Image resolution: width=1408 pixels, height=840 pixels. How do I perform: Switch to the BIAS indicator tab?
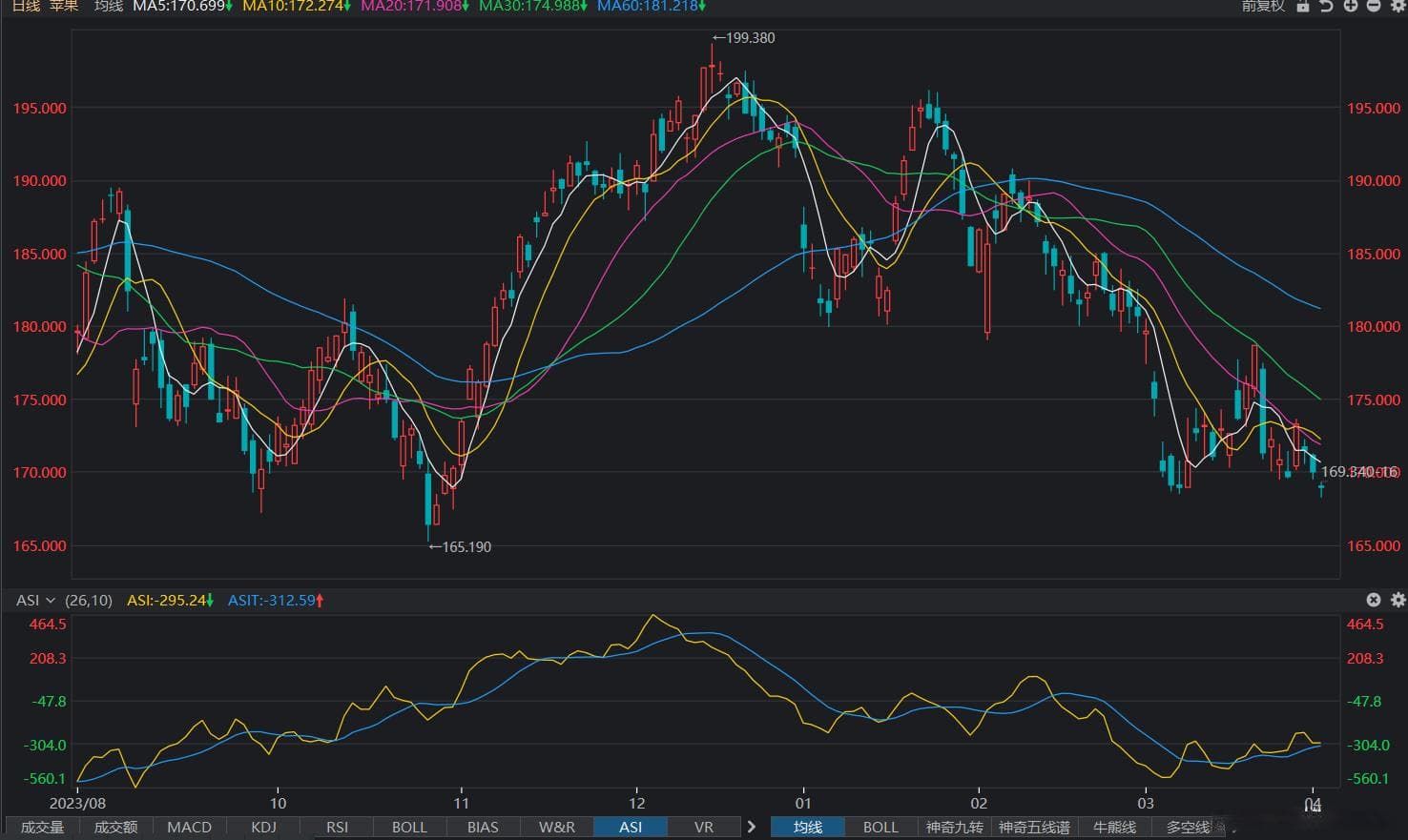click(483, 827)
